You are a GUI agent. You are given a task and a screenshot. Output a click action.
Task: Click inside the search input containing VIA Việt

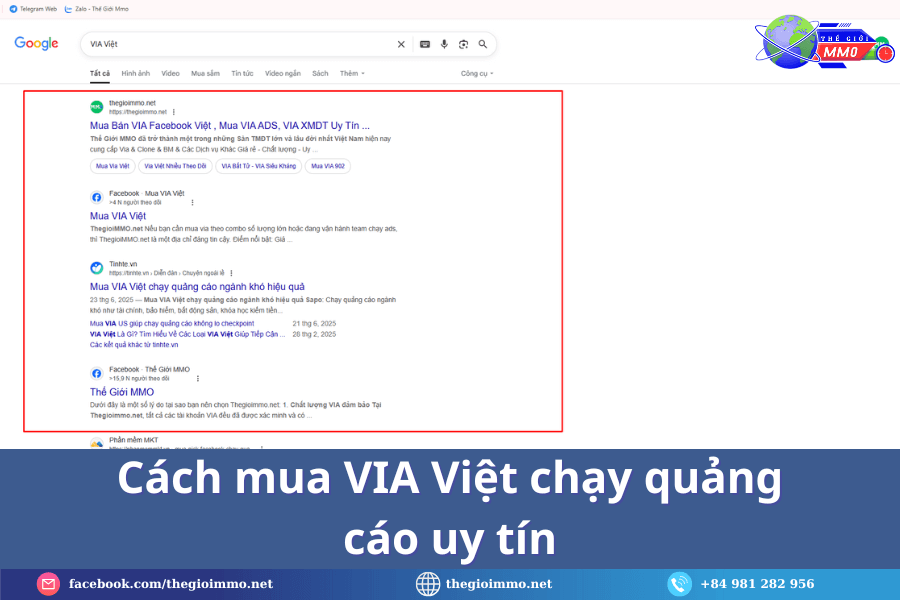point(250,44)
